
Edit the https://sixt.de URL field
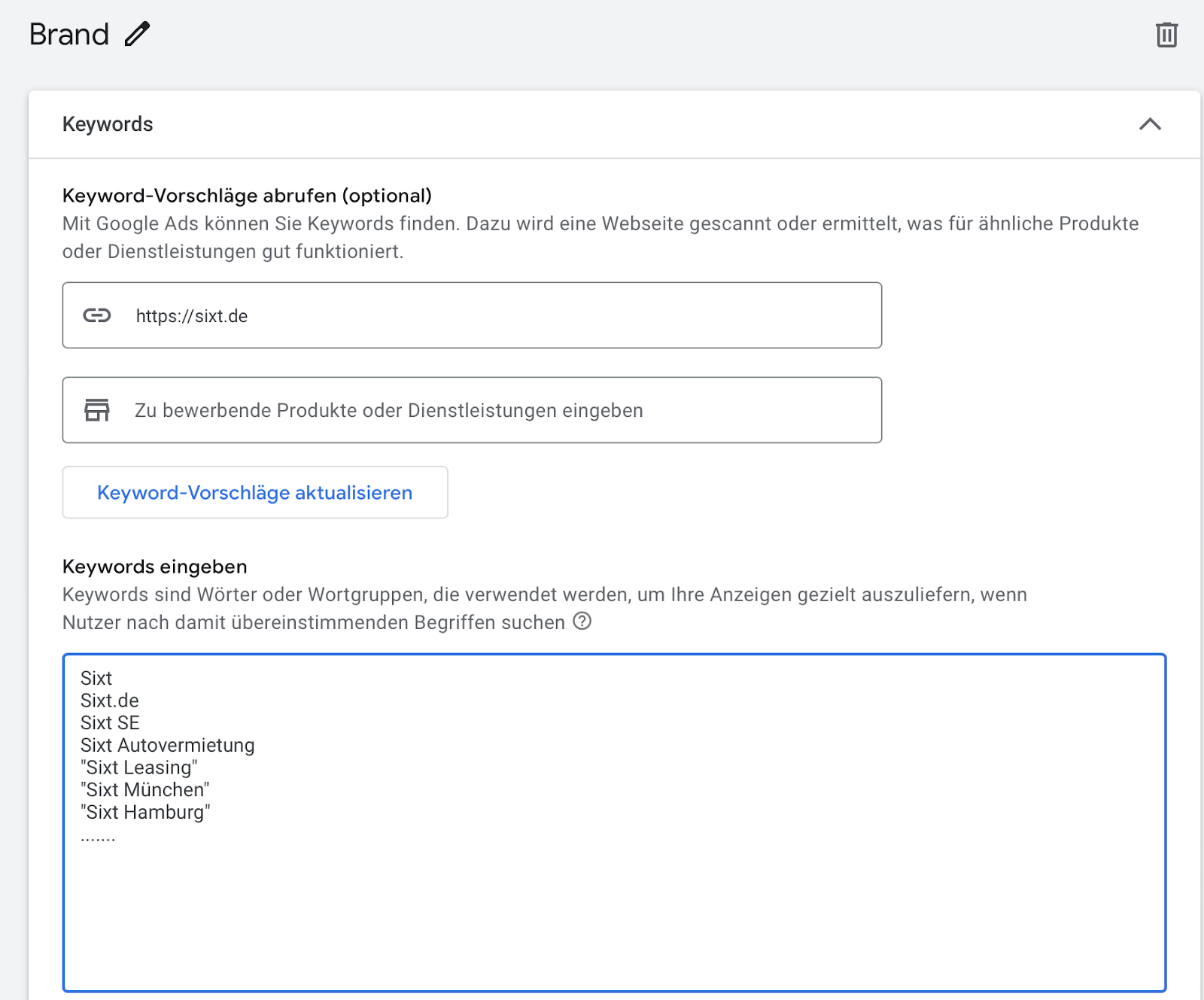tap(472, 315)
